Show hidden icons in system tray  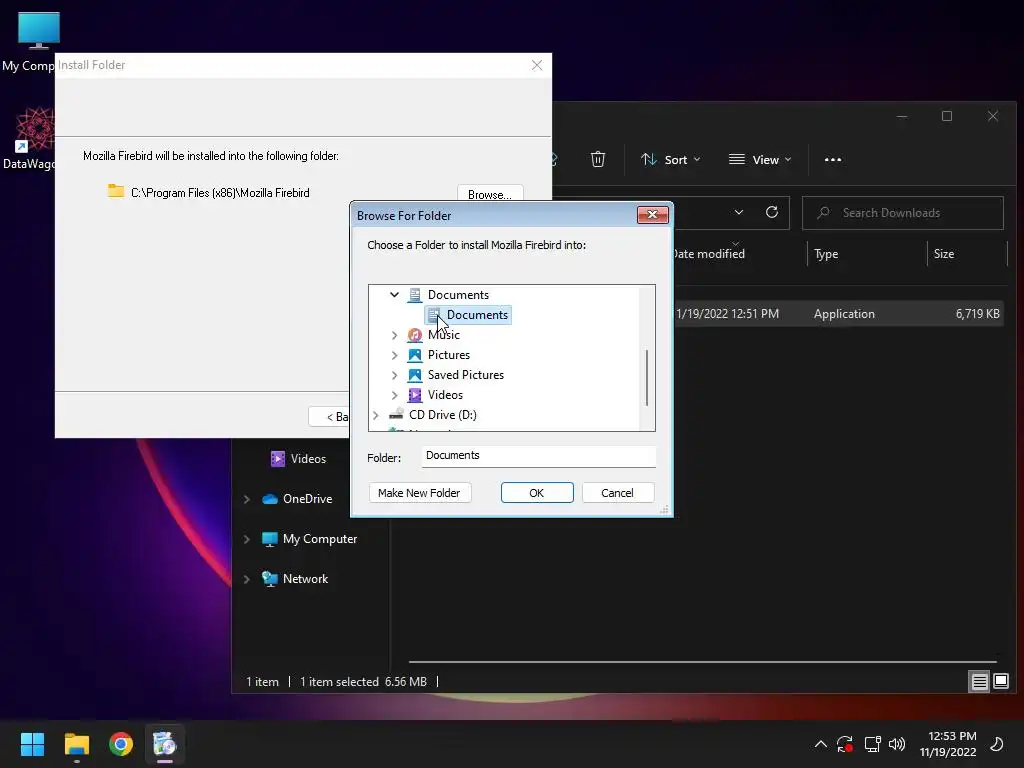tap(821, 744)
